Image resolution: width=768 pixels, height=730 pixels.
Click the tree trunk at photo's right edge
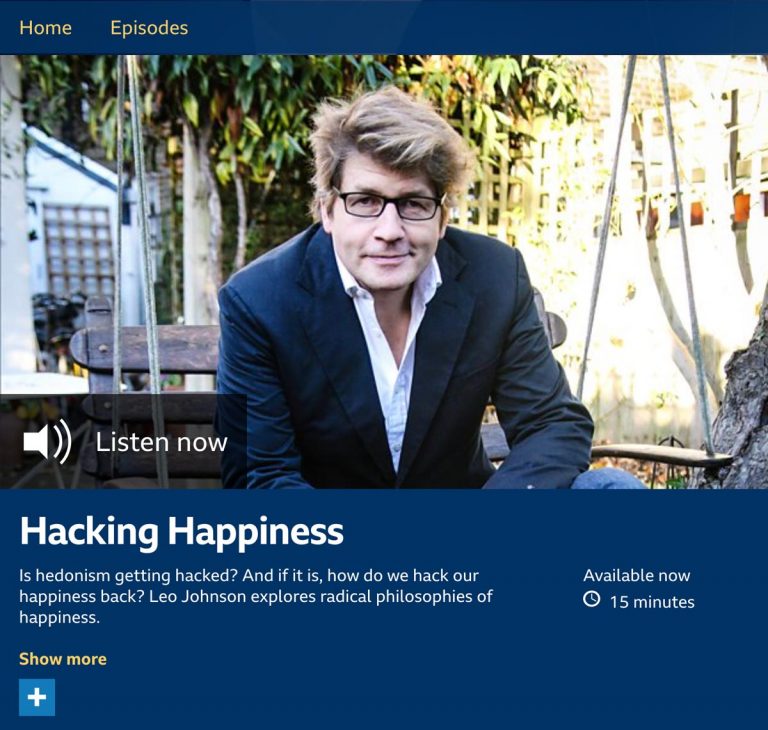click(x=743, y=416)
